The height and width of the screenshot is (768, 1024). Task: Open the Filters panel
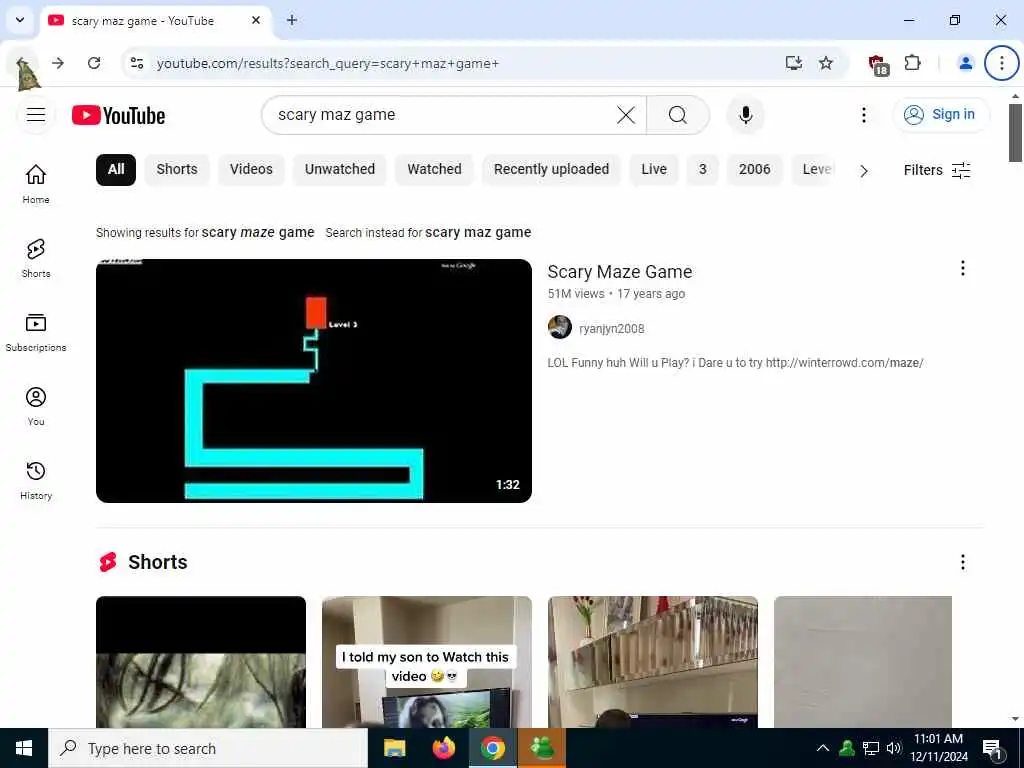pos(937,170)
